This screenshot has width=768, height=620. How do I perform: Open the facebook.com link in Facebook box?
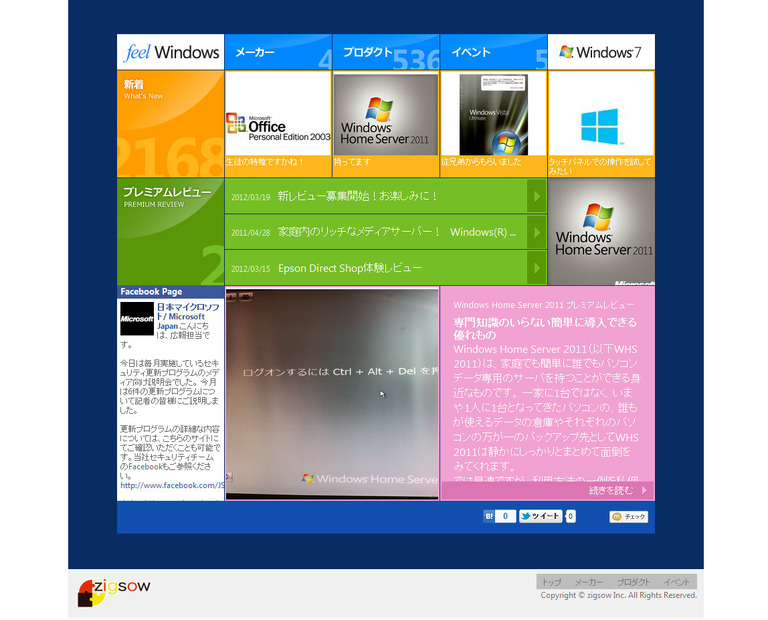(170, 485)
